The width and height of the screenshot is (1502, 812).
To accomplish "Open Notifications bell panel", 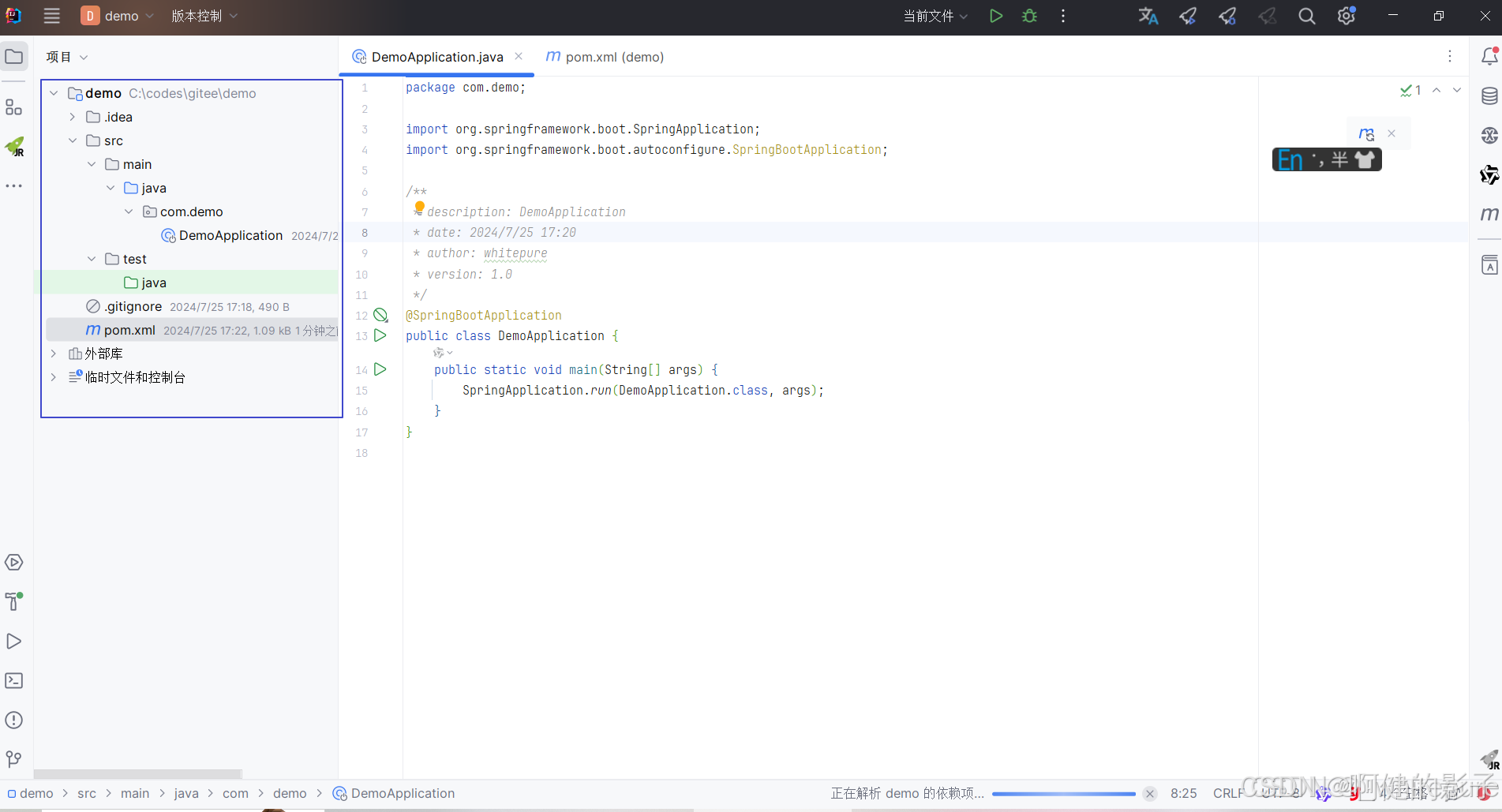I will [1489, 57].
